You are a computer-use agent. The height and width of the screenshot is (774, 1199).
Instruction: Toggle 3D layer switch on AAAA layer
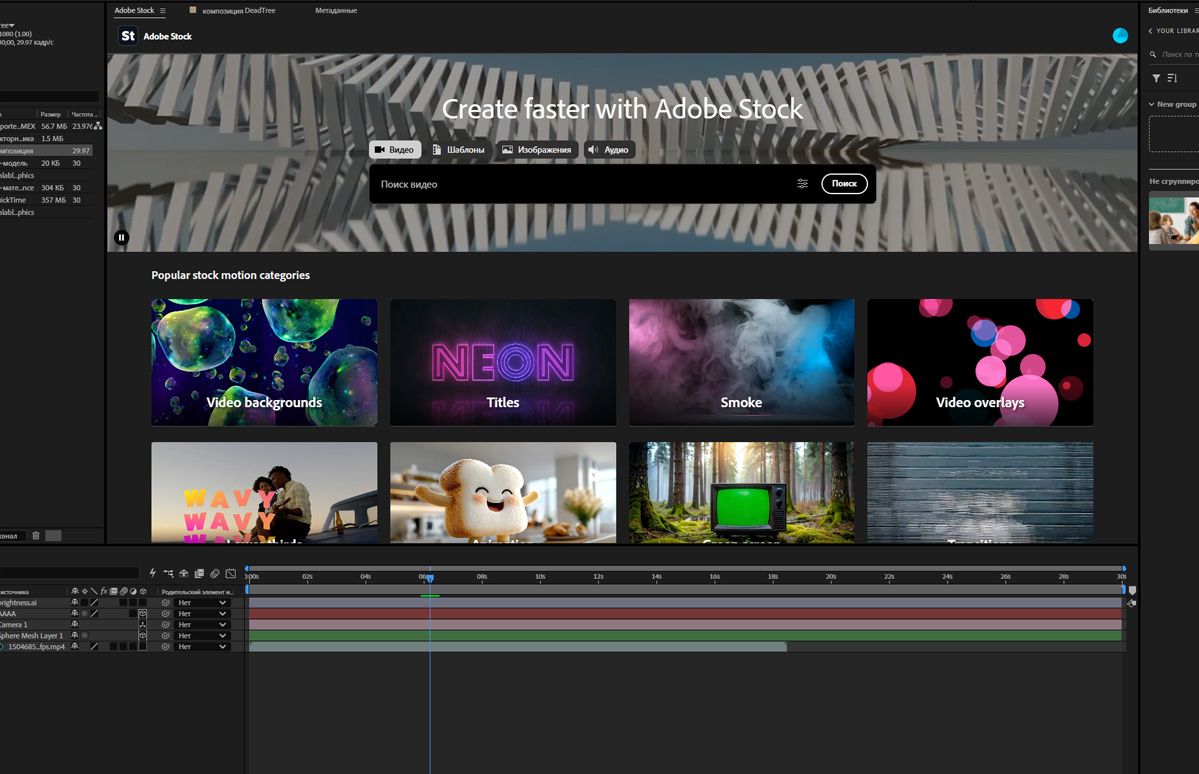(143, 613)
